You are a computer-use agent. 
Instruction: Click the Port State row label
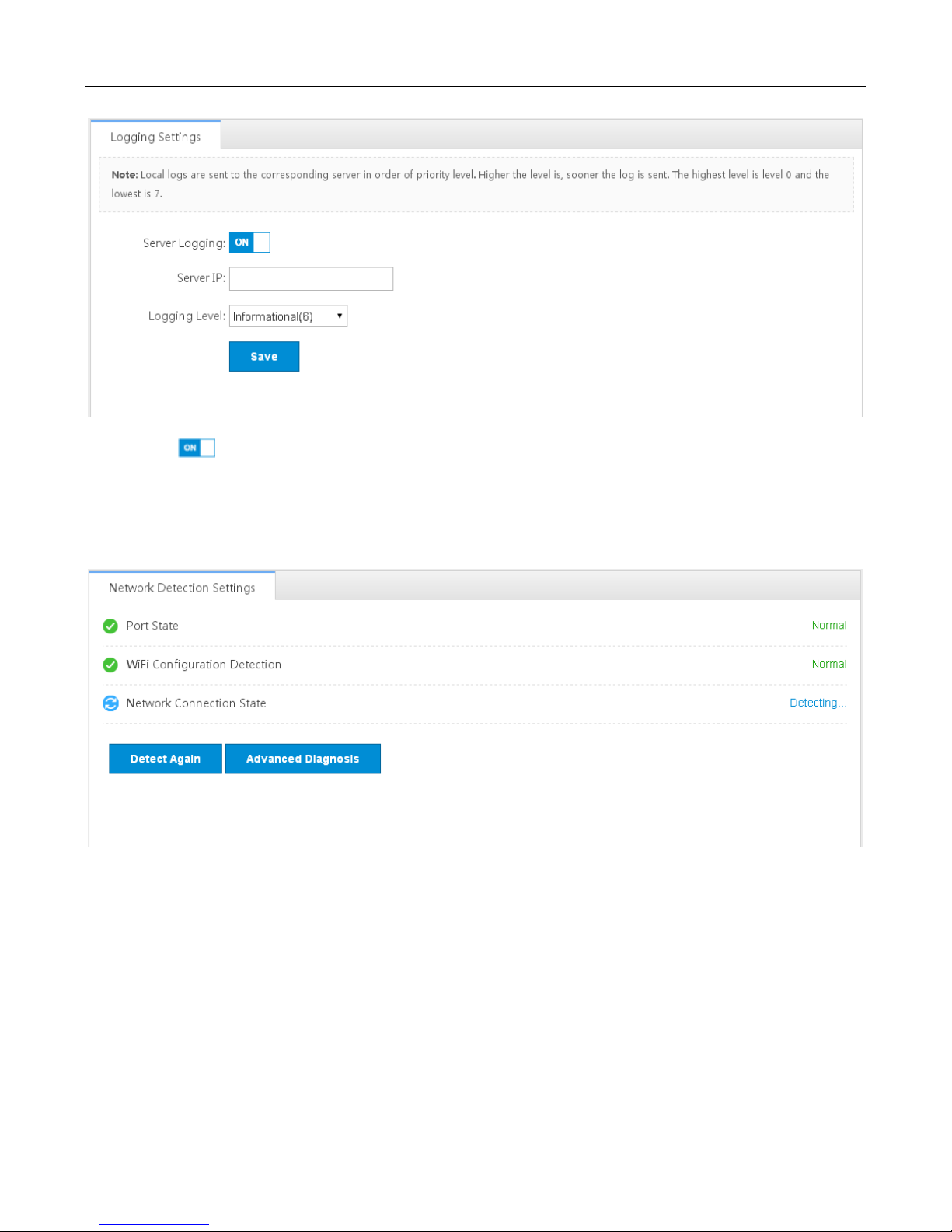[152, 626]
